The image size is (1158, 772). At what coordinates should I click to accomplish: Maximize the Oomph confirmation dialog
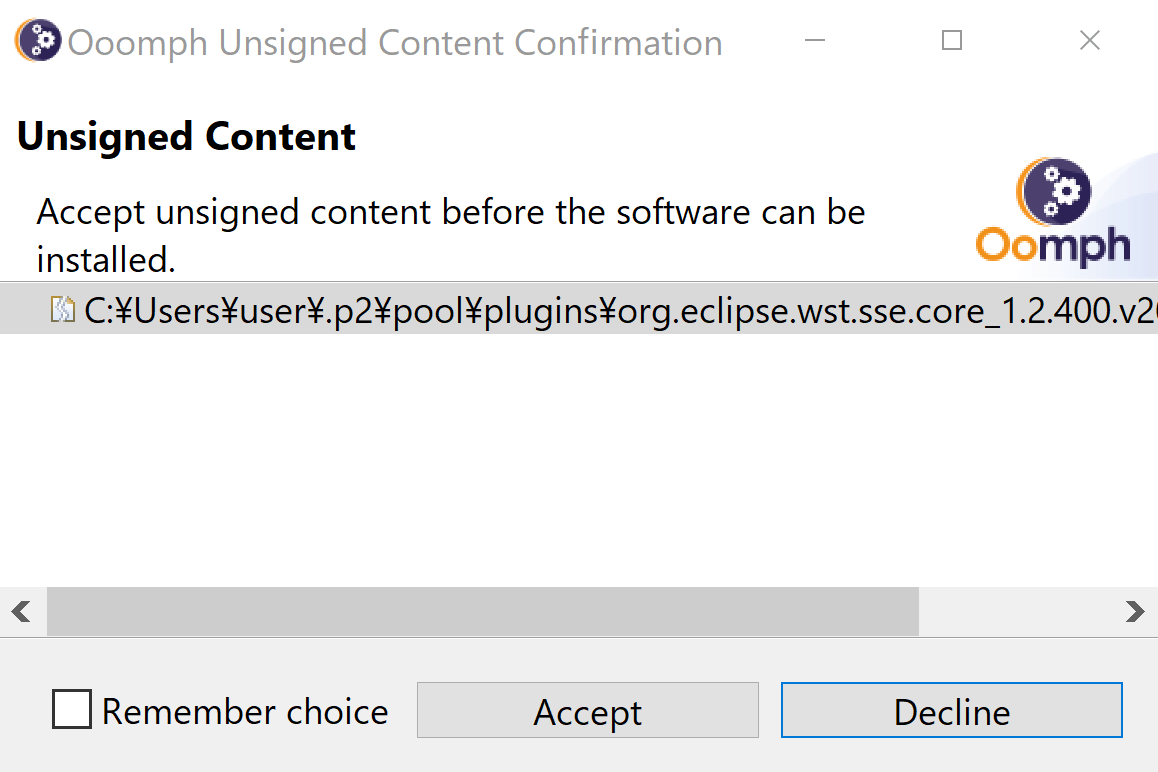coord(952,41)
